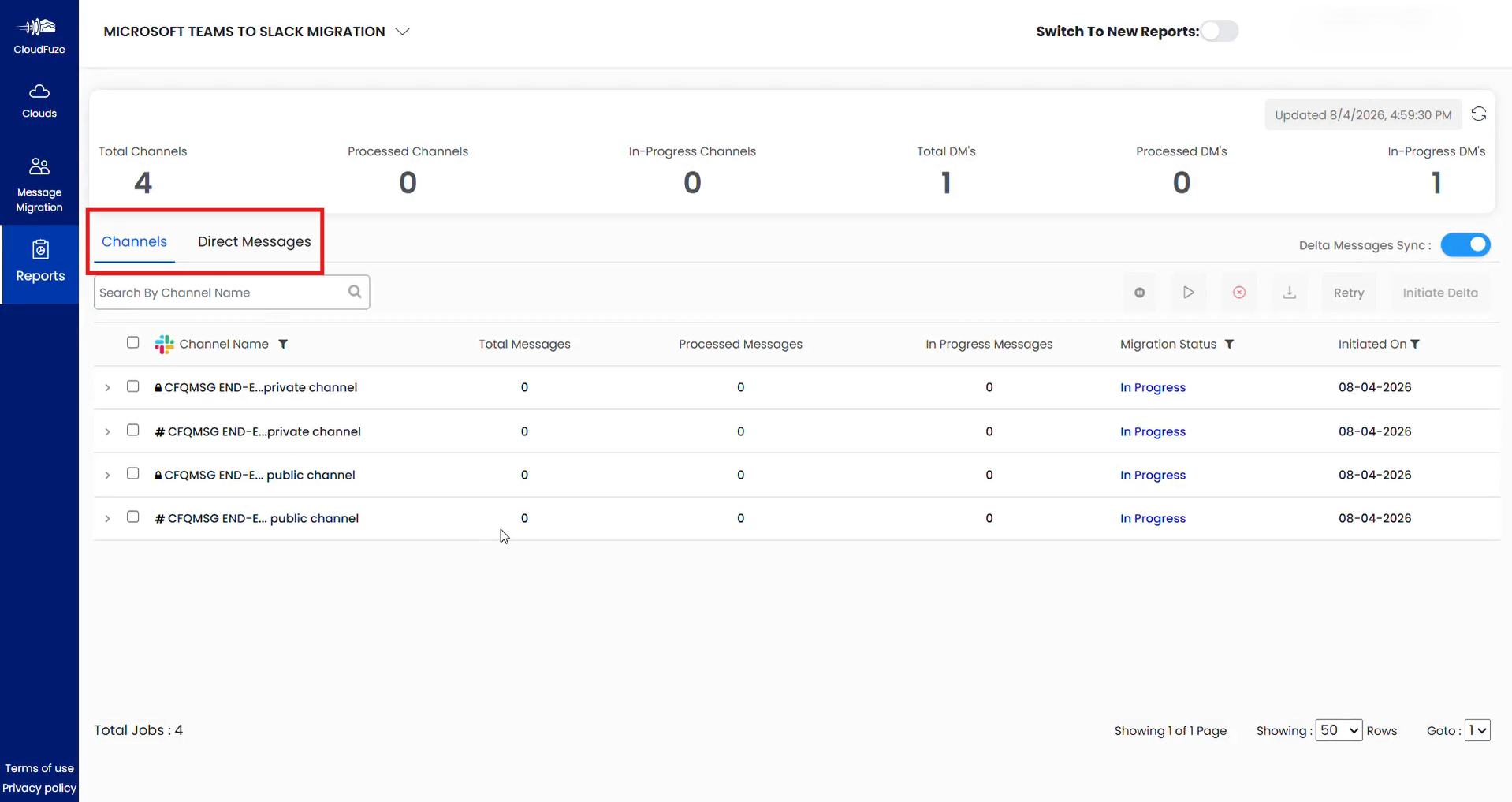Click the download report icon
The height and width of the screenshot is (802, 1512).
click(1290, 293)
